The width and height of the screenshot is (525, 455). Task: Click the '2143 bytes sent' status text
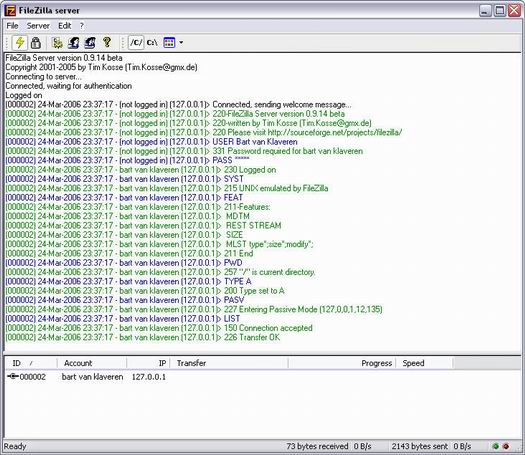[x=420, y=446]
